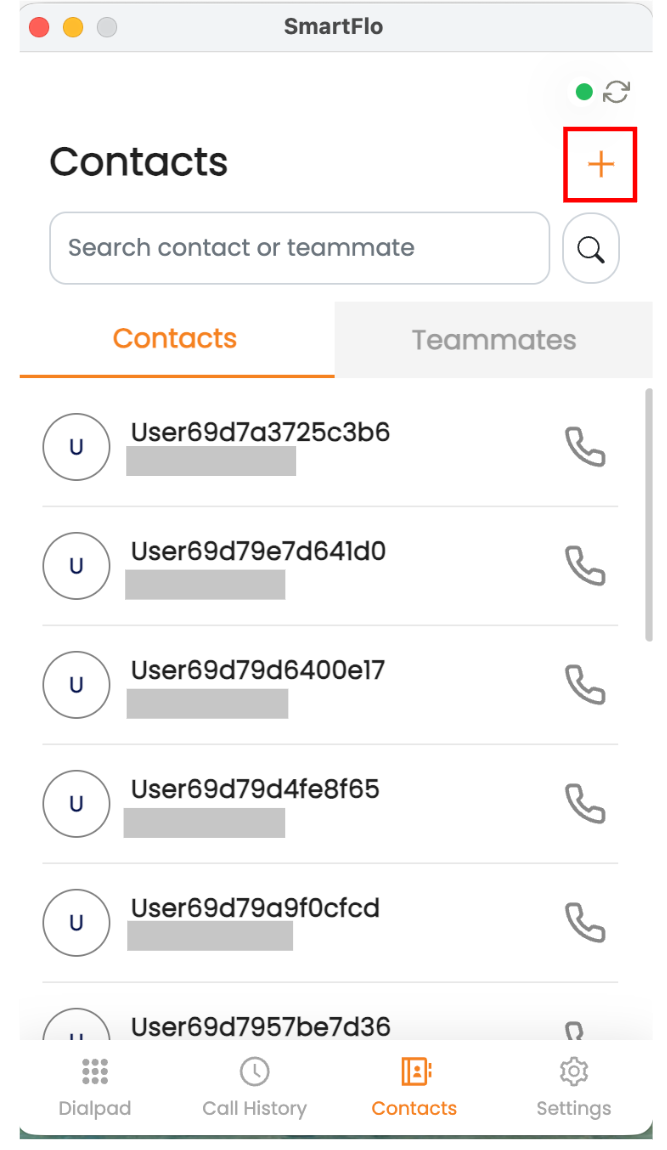Call contact User69d79e7d641d0

click(585, 565)
